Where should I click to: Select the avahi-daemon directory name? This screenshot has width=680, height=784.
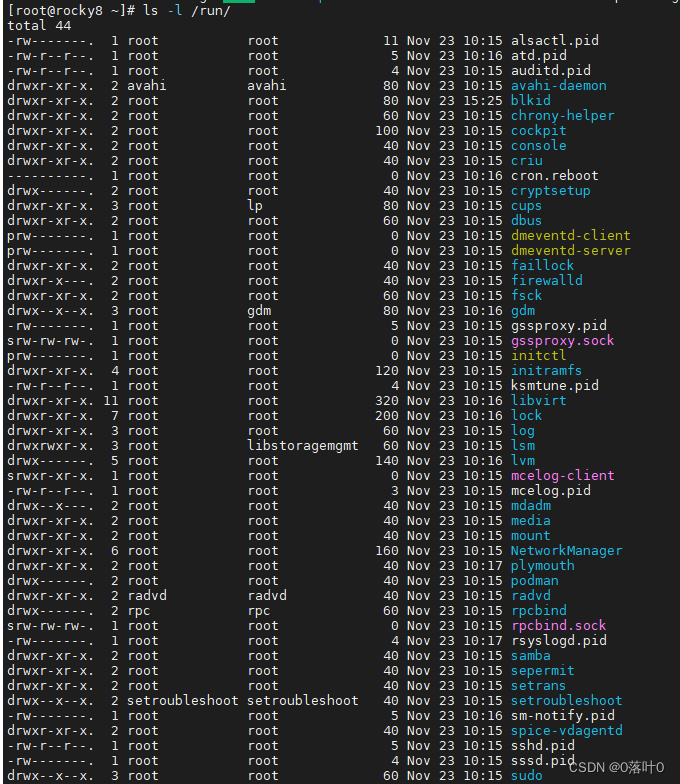point(558,86)
